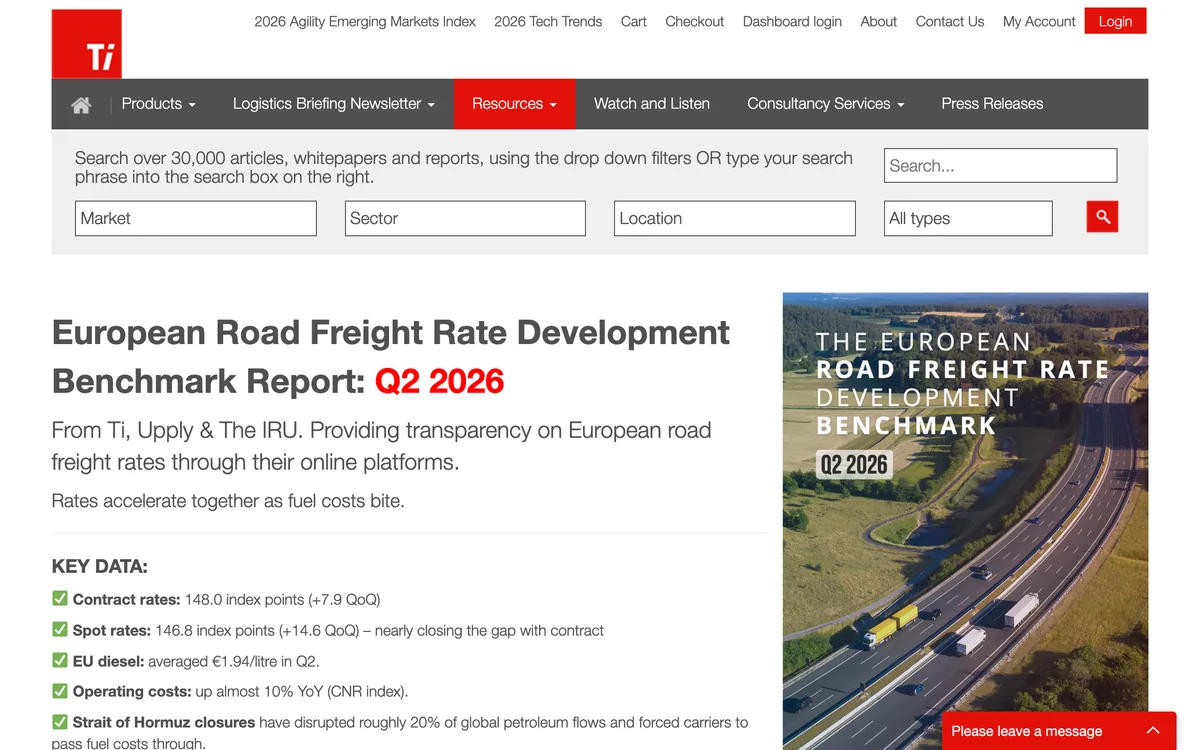
Task: Open Watch and Listen page
Action: click(652, 104)
